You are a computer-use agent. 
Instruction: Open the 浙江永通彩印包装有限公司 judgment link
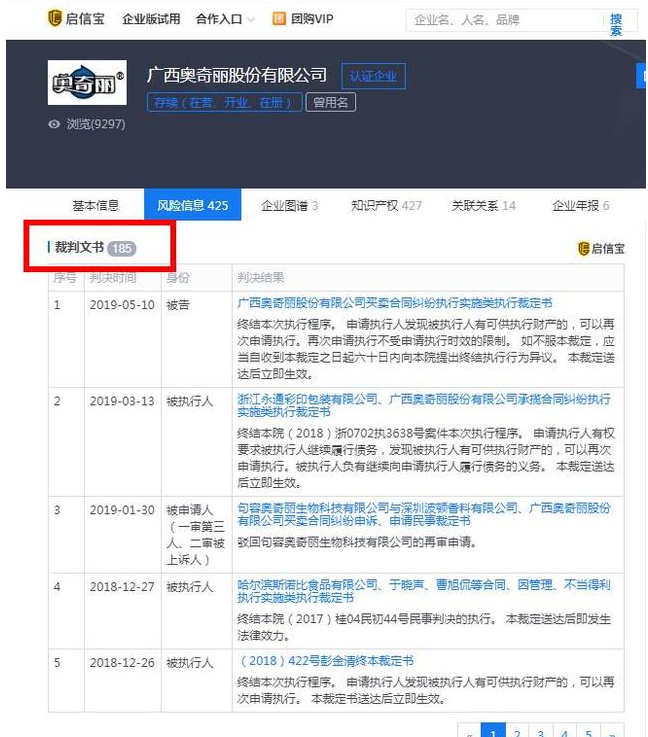(x=424, y=405)
